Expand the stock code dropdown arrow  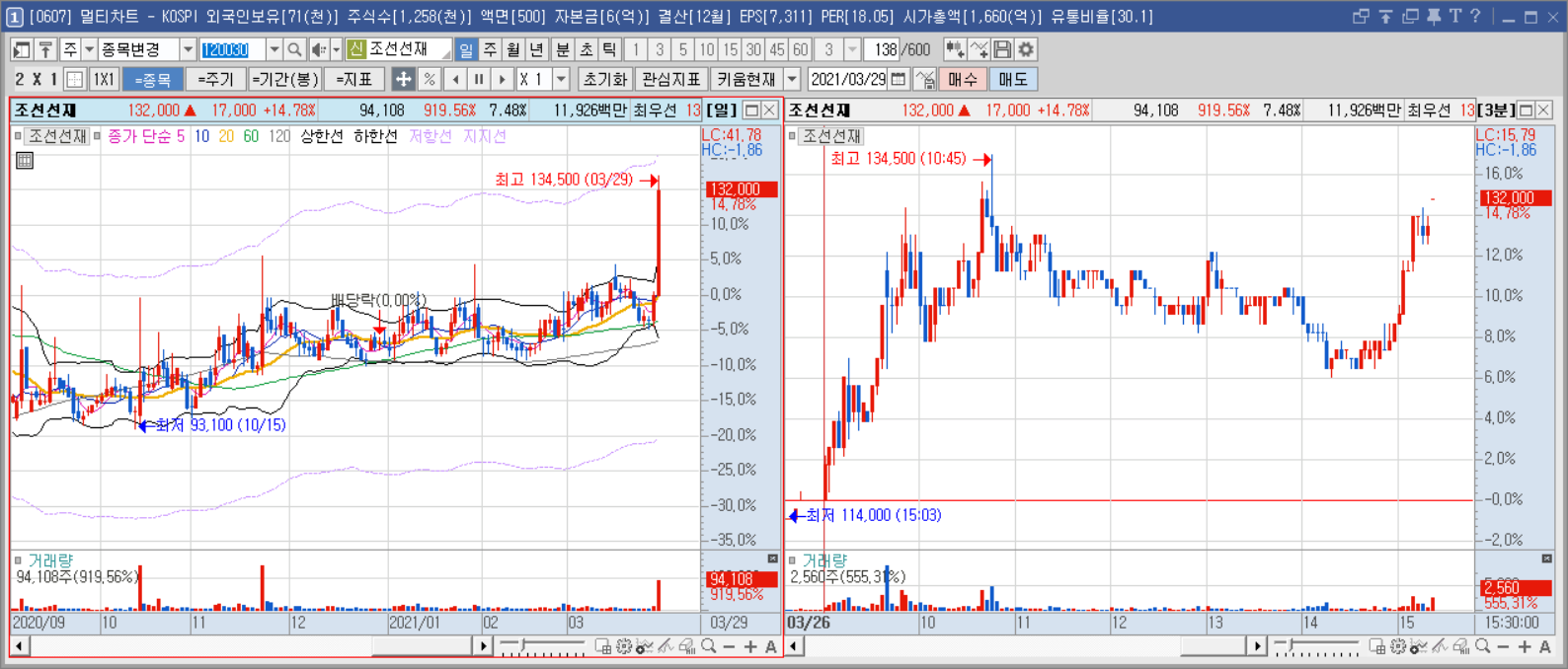[274, 49]
